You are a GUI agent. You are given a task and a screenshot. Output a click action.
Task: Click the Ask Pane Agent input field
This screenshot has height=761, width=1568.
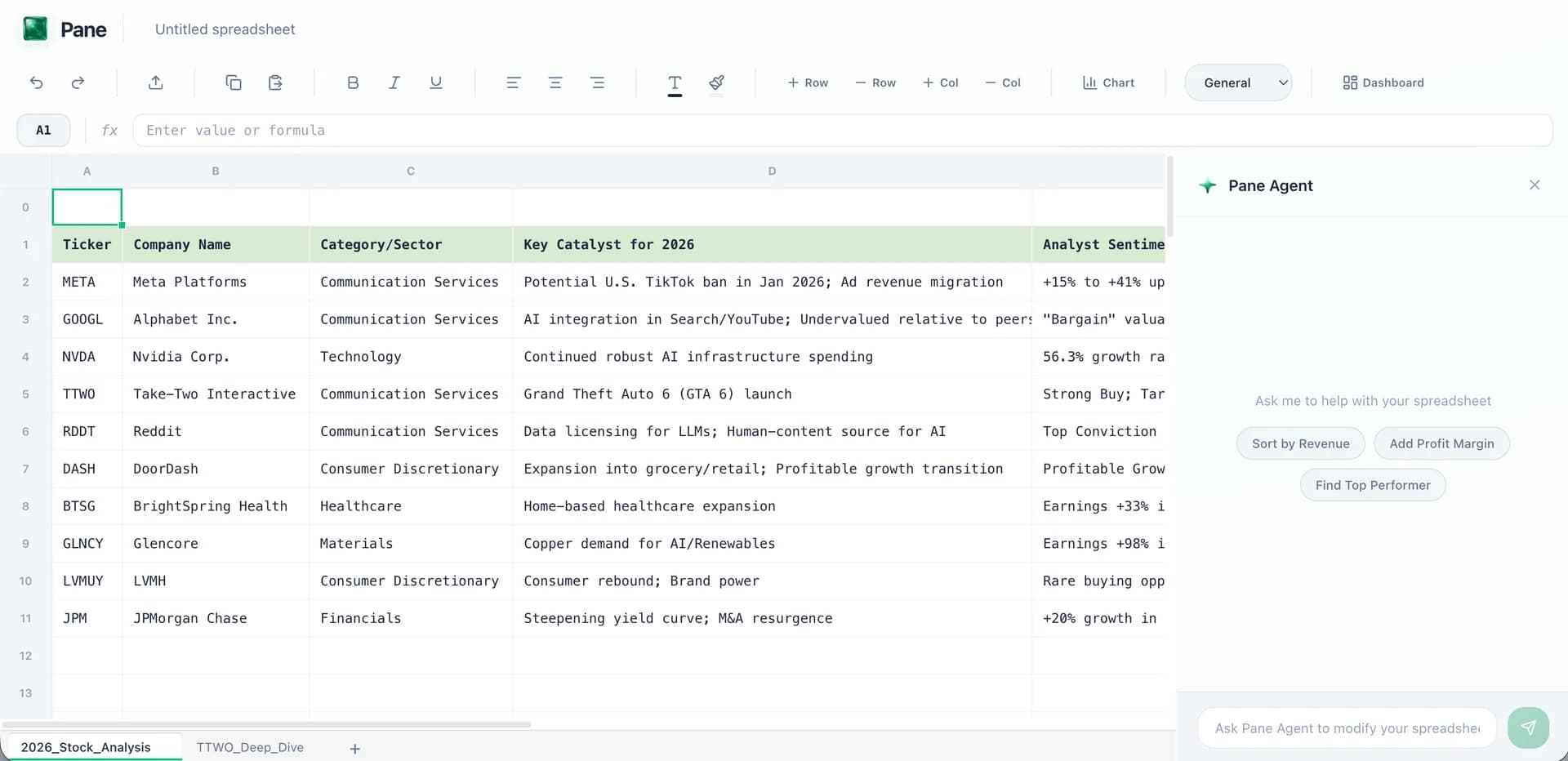(1346, 728)
